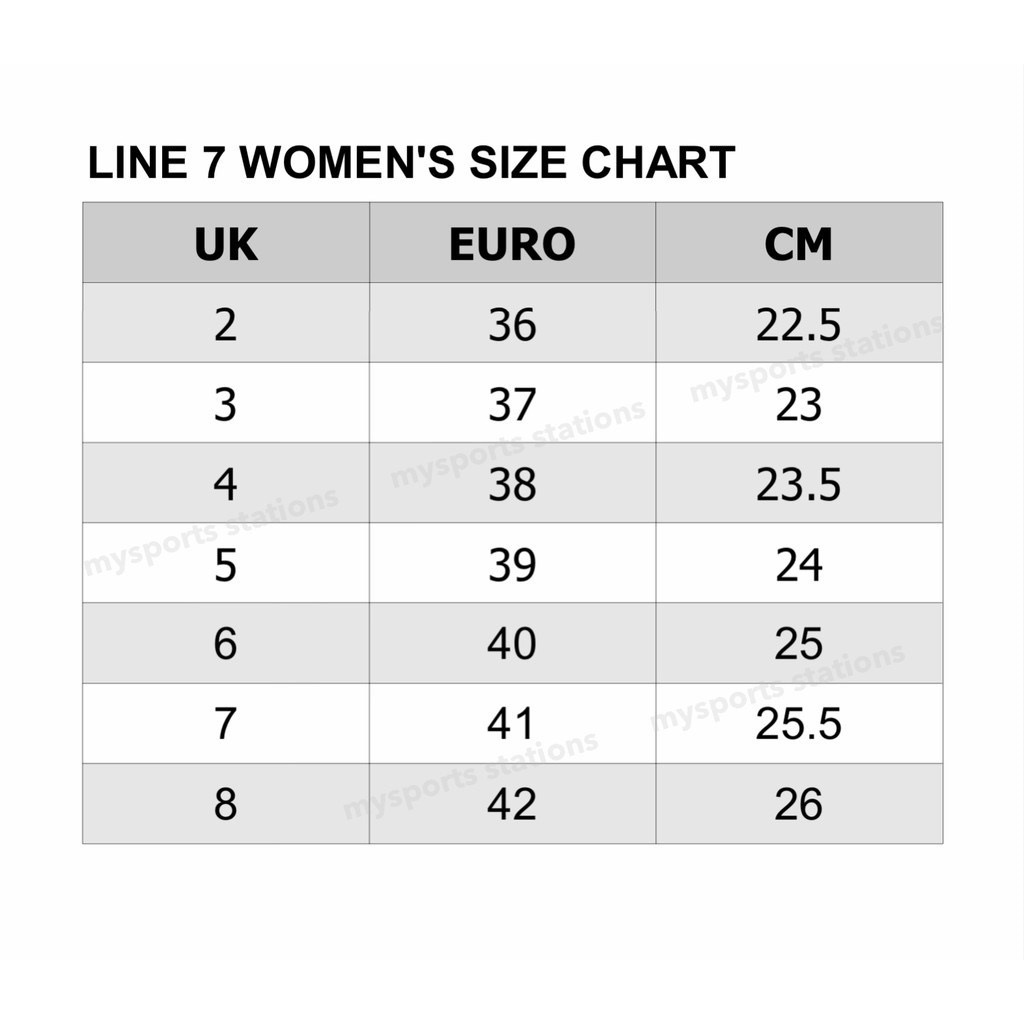Click the 22.5 centimeter cell

(x=798, y=324)
